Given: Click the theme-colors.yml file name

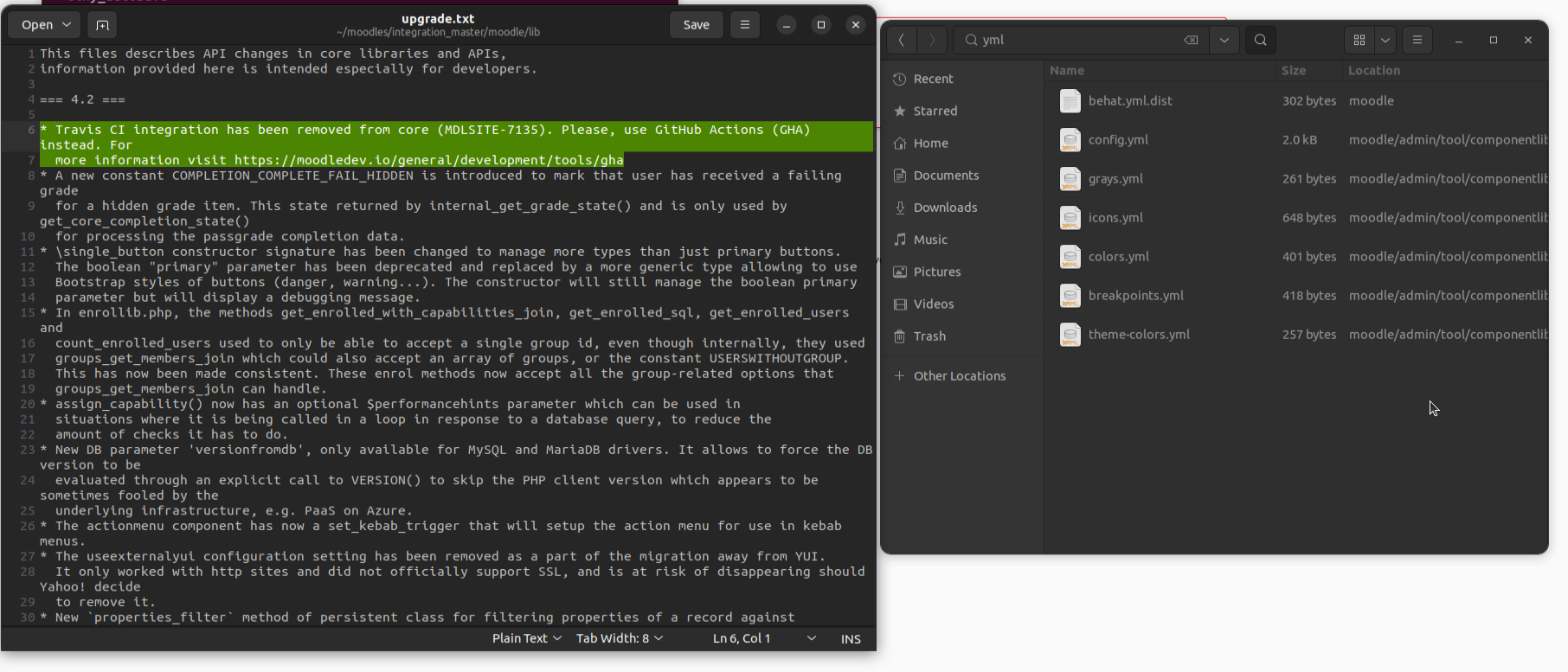Looking at the screenshot, I should coord(1139,334).
